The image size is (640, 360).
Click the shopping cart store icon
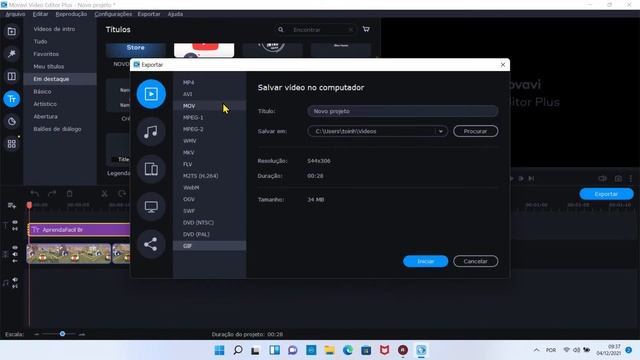(366, 29)
